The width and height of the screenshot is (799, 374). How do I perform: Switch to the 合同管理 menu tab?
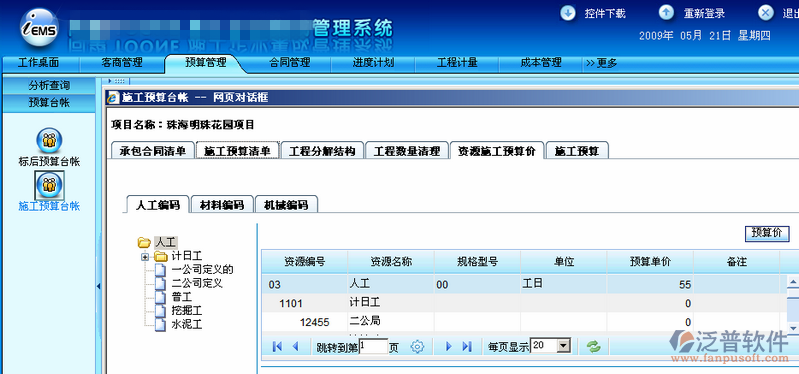289,63
